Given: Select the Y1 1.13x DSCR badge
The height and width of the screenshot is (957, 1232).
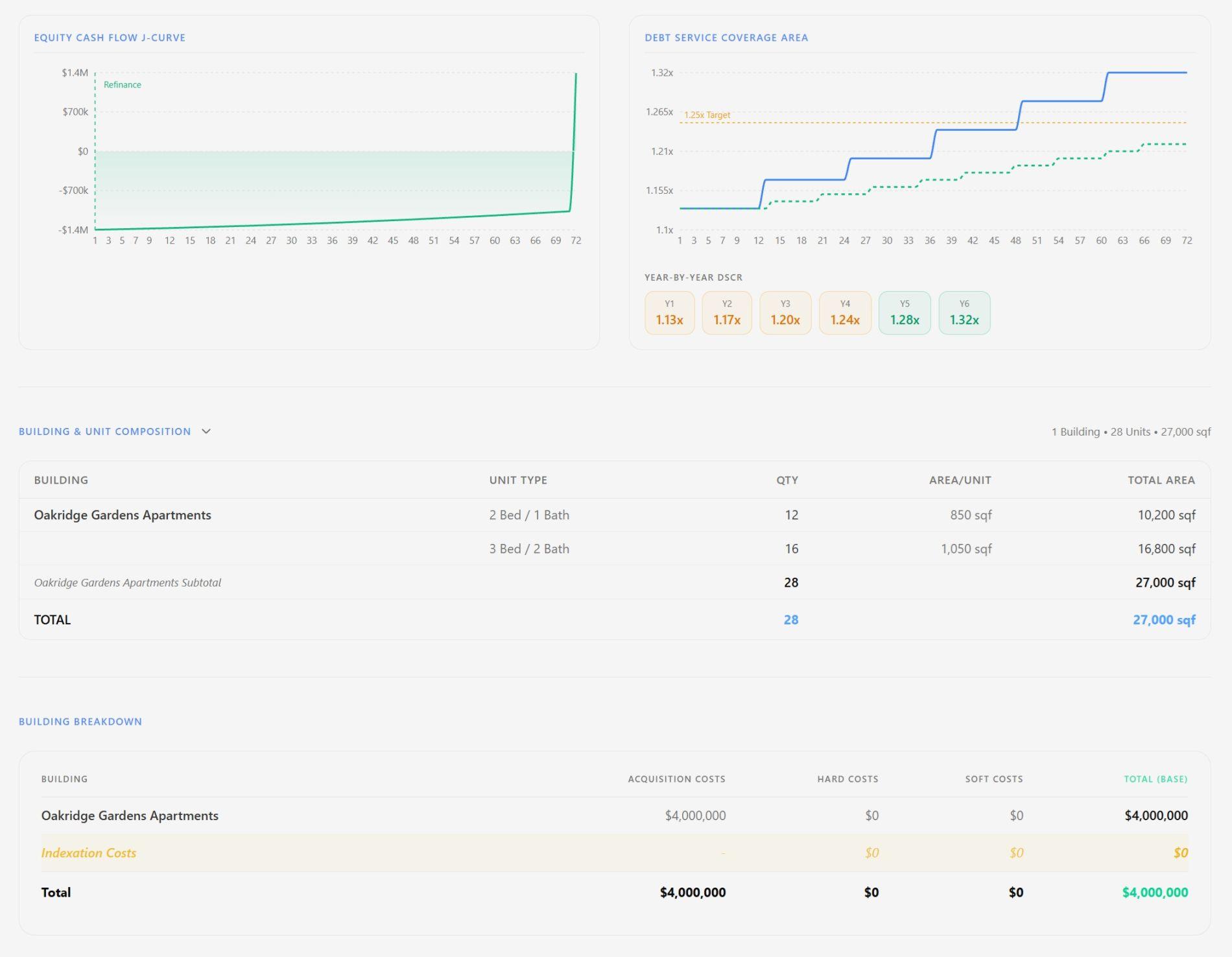Looking at the screenshot, I should coord(669,313).
